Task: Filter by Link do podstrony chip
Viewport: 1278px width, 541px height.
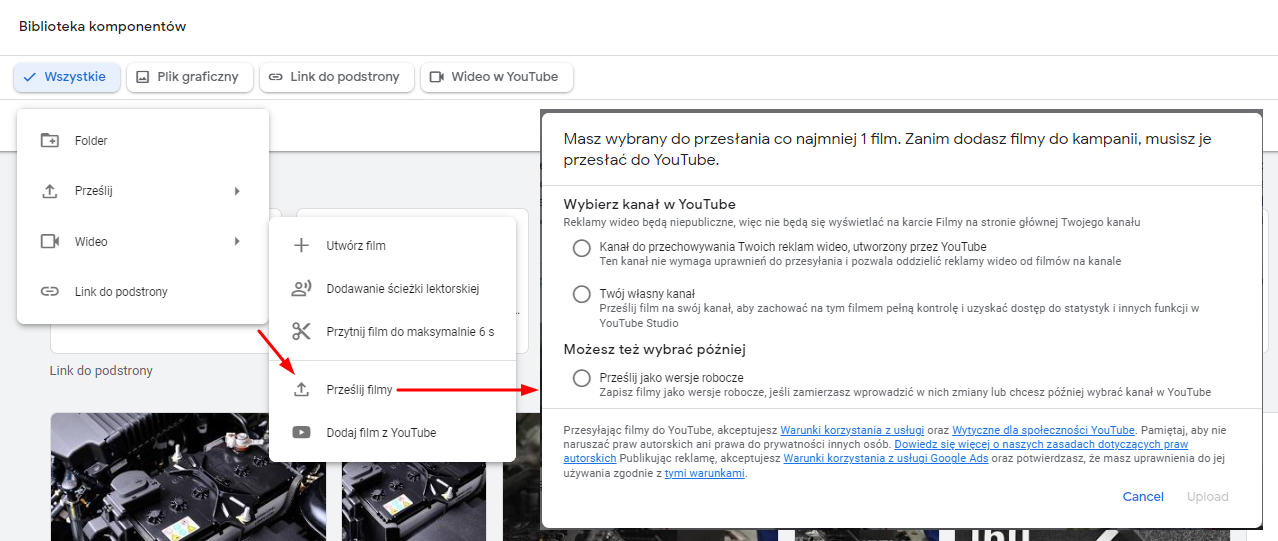Action: (336, 77)
